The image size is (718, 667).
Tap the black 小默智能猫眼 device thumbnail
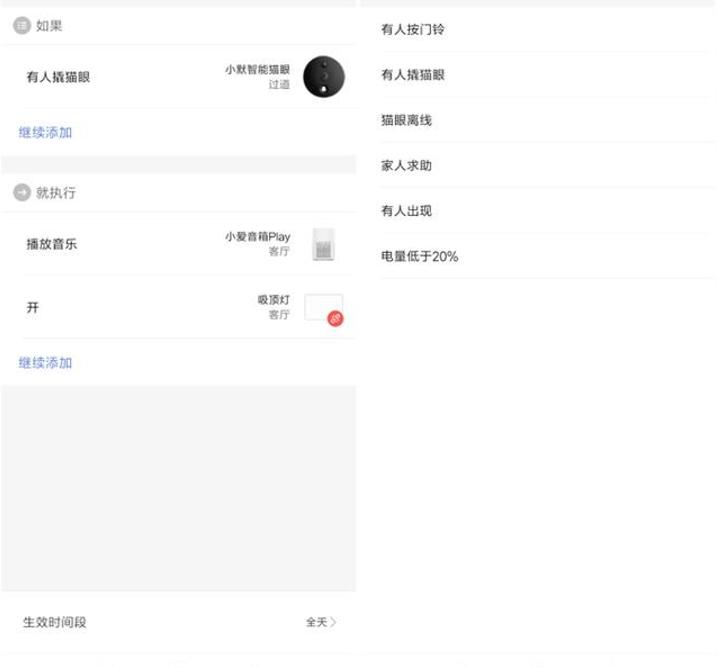[x=324, y=77]
